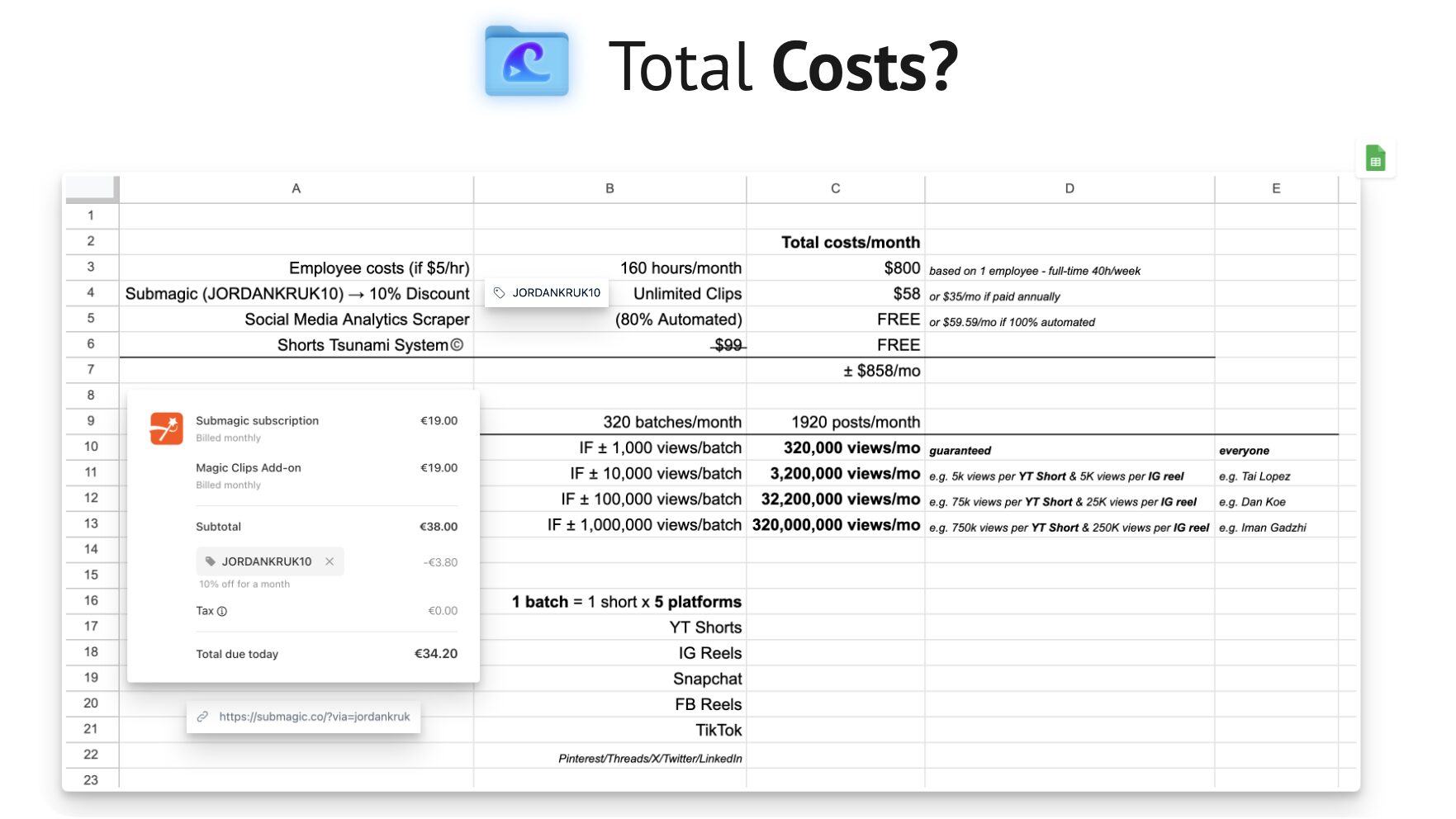Screen dimensions: 1456x819
Task: Open the green Google Sheets icon
Action: tap(1375, 159)
